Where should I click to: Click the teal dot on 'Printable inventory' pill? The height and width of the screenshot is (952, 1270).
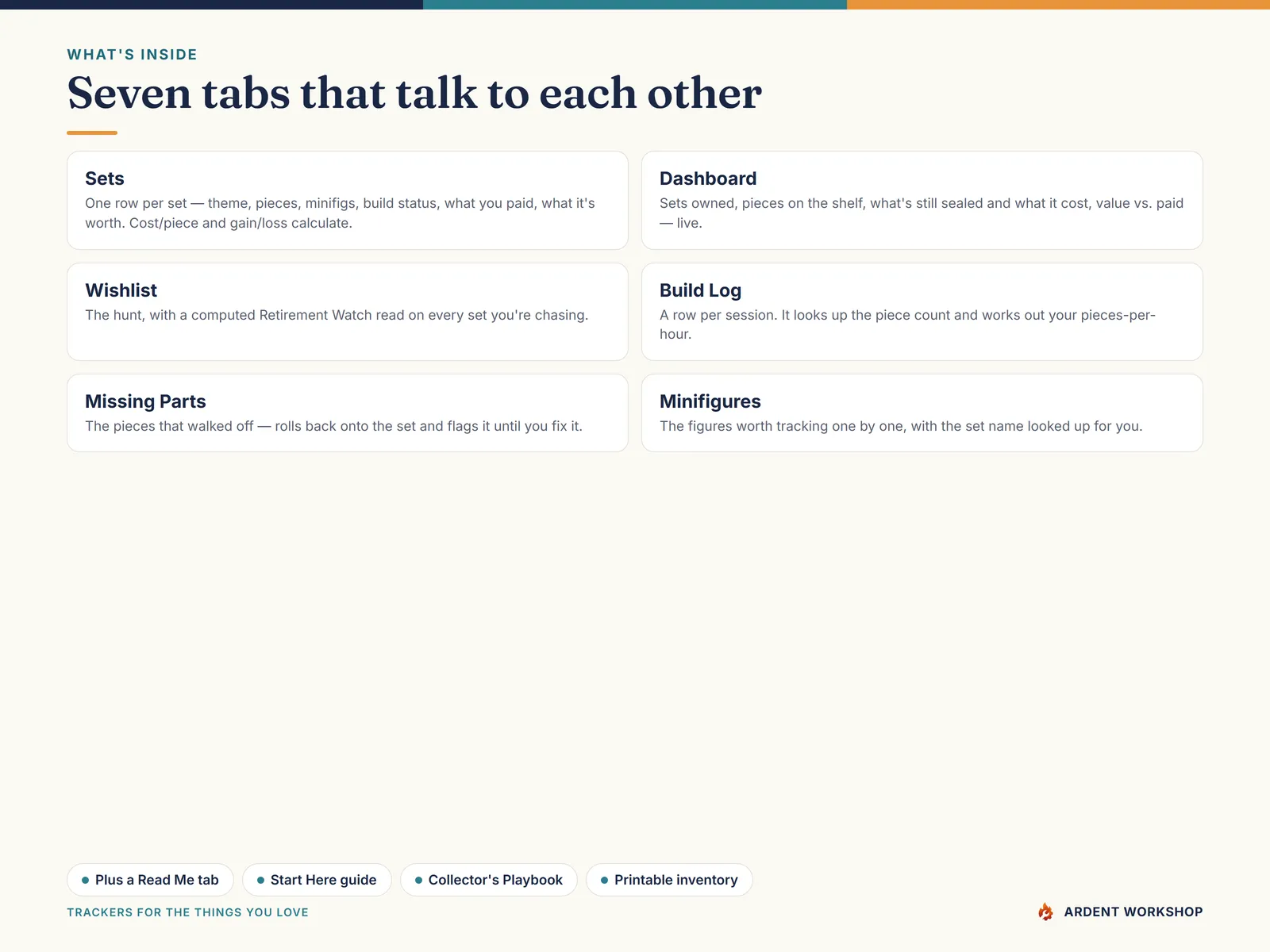click(605, 881)
